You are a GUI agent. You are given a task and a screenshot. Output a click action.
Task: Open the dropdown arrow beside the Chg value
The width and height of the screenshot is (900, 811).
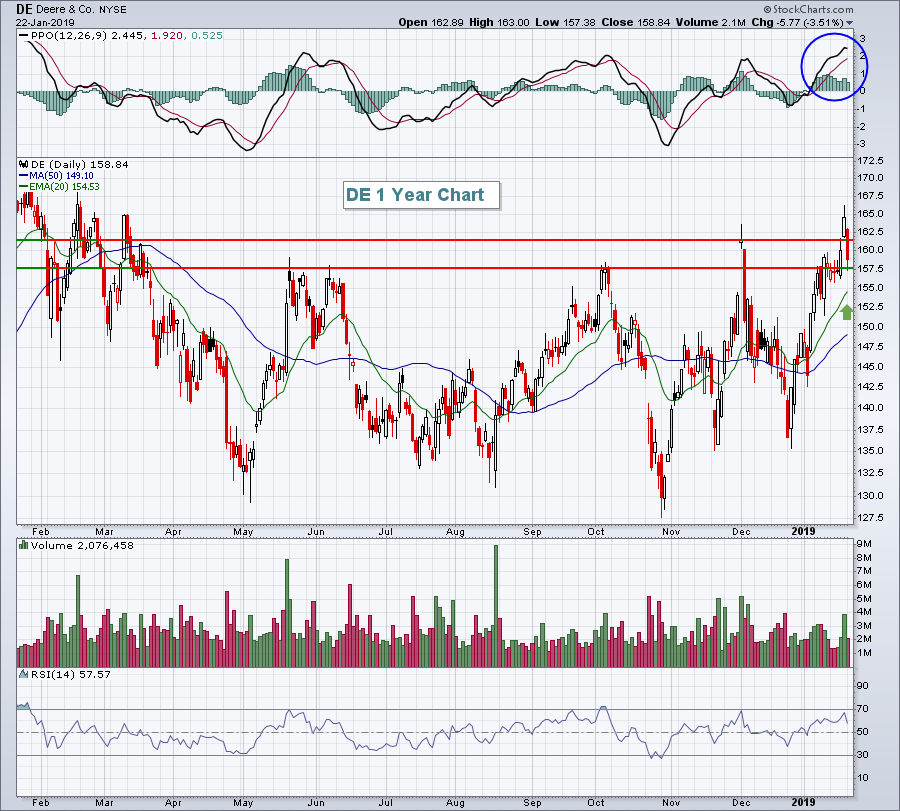(849, 23)
